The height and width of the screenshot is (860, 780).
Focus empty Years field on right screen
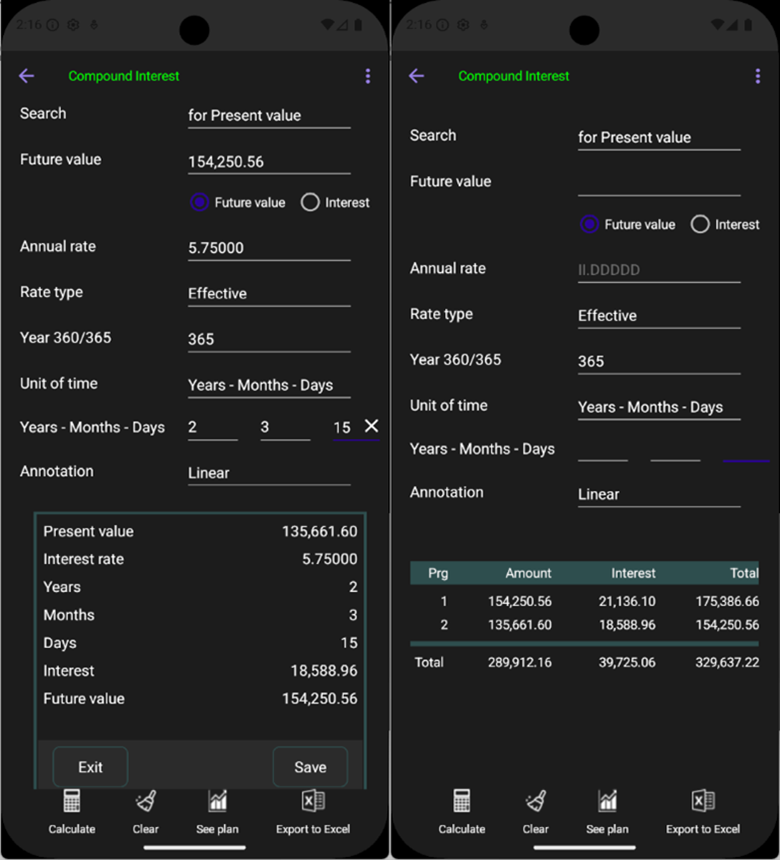point(603,450)
